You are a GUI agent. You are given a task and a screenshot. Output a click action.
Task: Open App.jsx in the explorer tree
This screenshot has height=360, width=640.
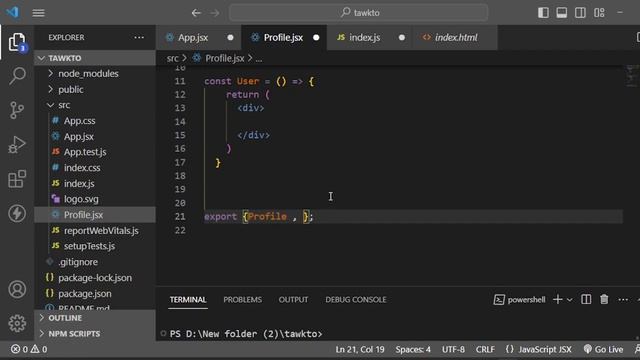[95, 136]
